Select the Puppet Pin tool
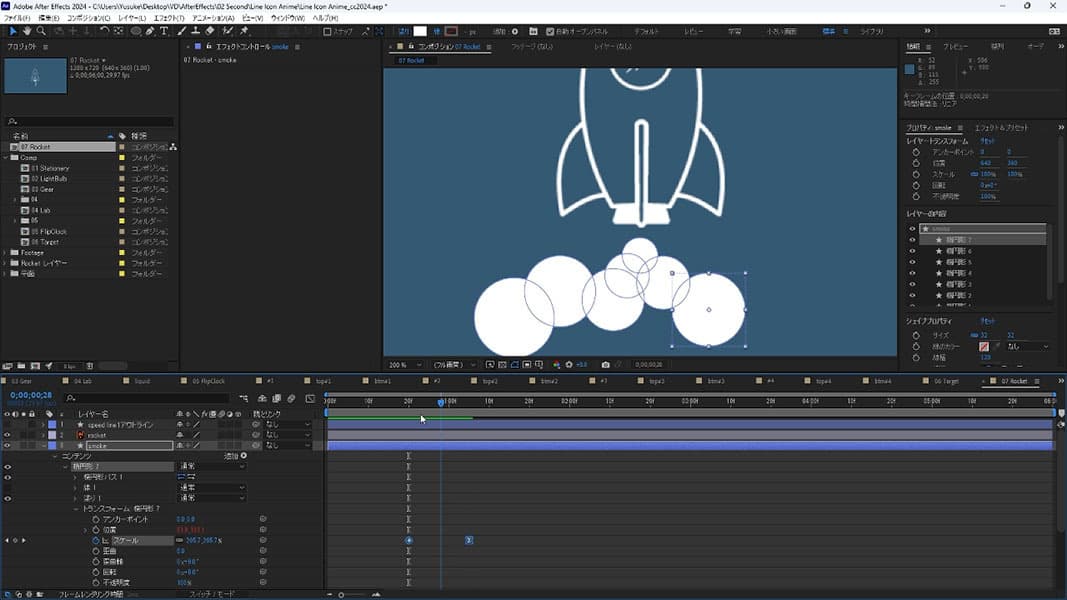Viewport: 1067px width, 600px height. [x=245, y=31]
